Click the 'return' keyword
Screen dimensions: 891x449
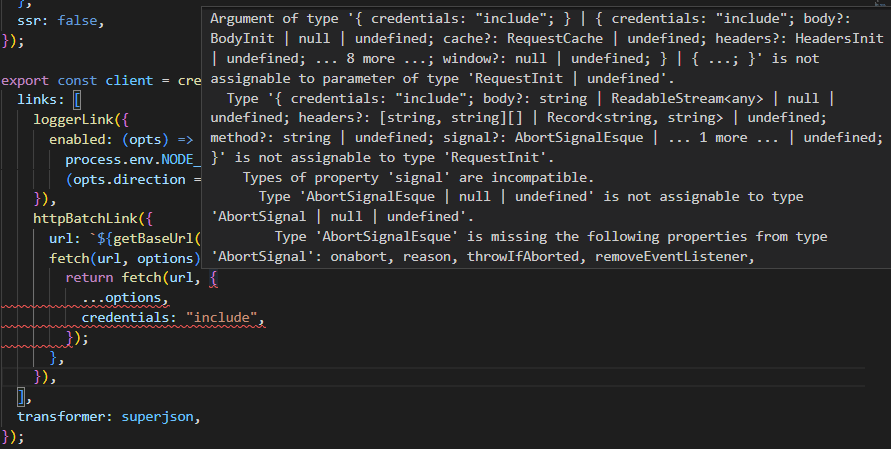pos(89,277)
